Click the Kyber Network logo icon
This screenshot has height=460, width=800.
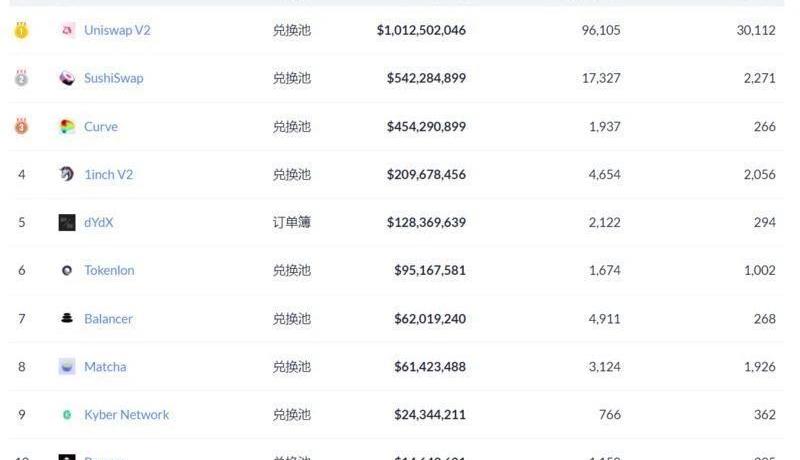coord(67,415)
